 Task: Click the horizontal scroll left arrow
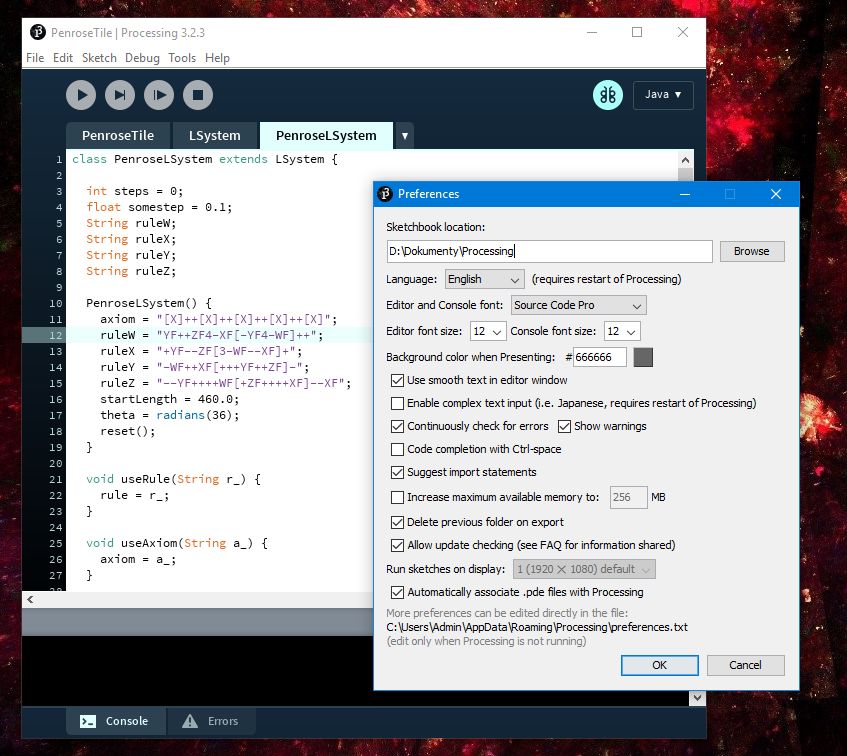pyautogui.click(x=30, y=599)
